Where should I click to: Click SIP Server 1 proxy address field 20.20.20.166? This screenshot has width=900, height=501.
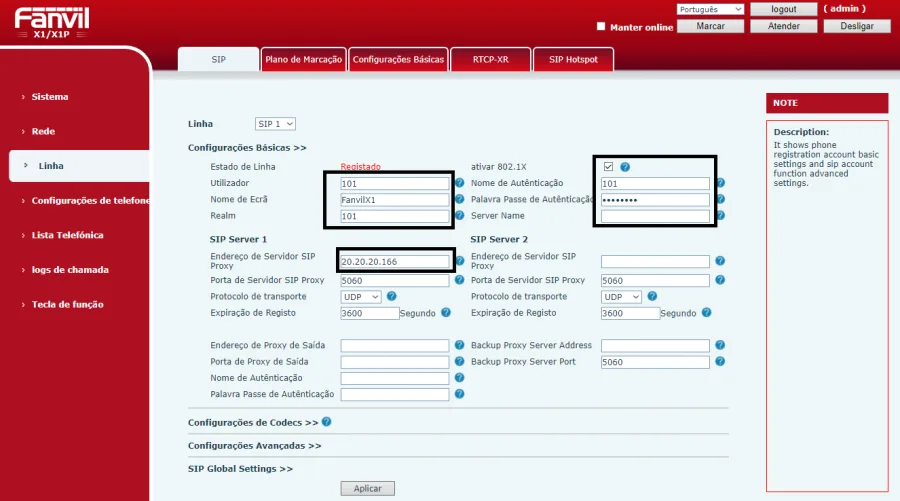click(394, 262)
